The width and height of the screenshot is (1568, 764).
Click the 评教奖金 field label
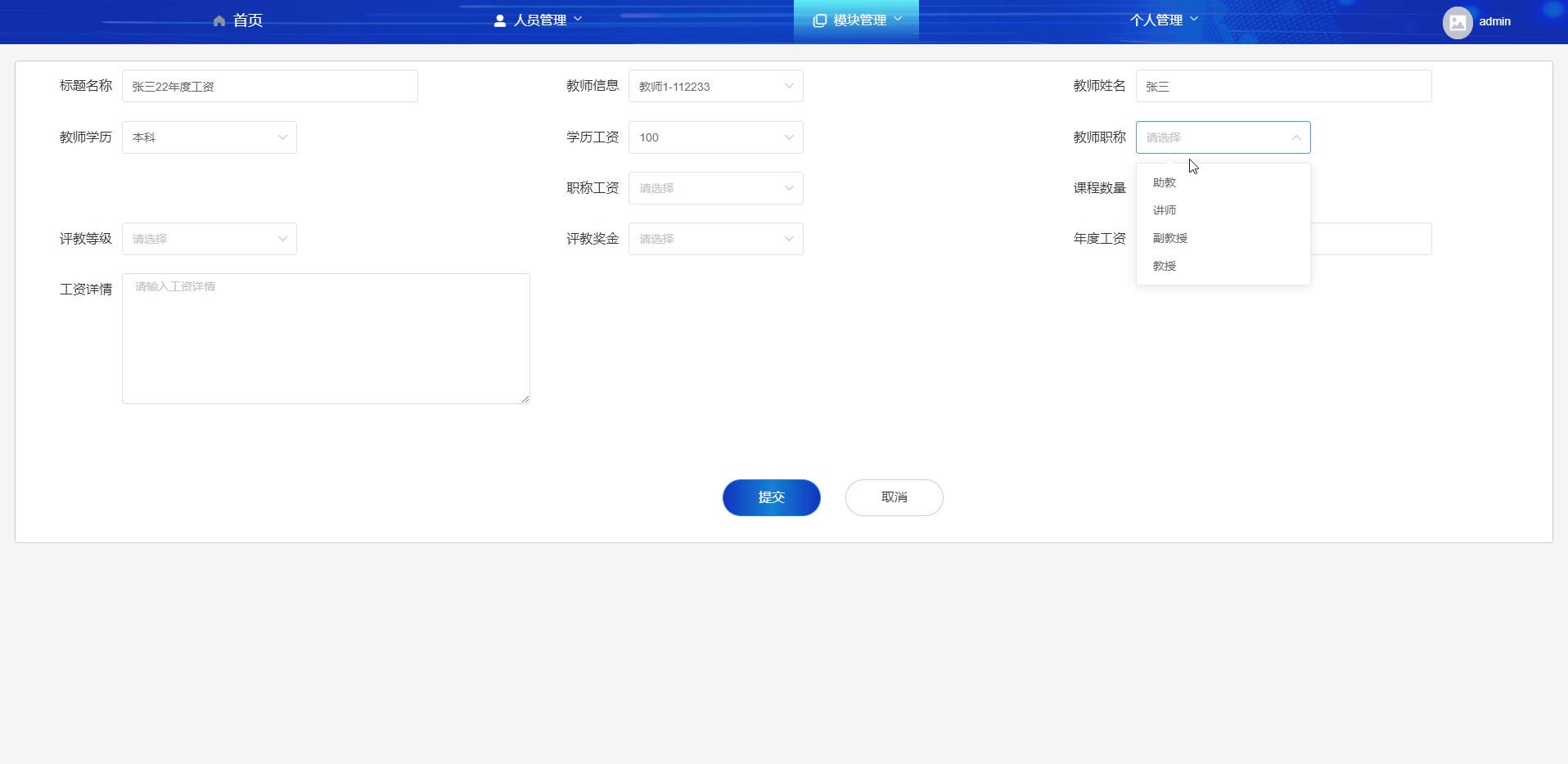pyautogui.click(x=593, y=239)
